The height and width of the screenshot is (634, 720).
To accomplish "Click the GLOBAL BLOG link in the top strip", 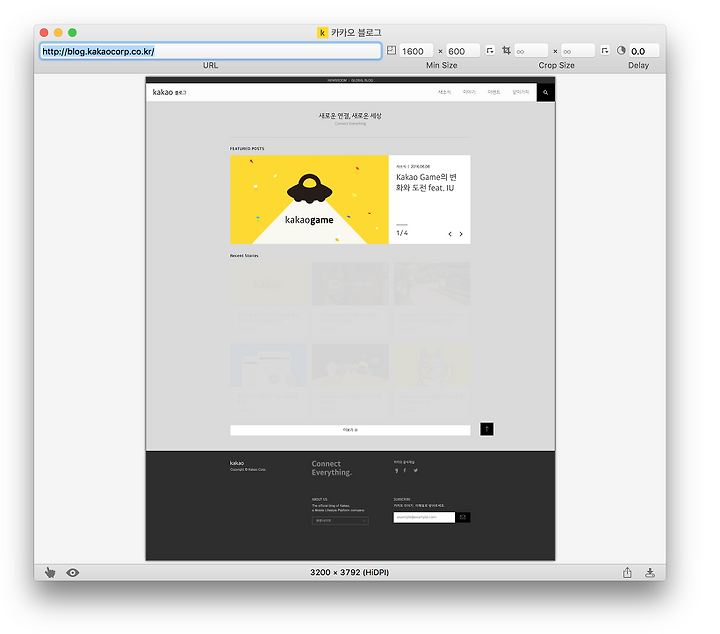I will (x=362, y=80).
